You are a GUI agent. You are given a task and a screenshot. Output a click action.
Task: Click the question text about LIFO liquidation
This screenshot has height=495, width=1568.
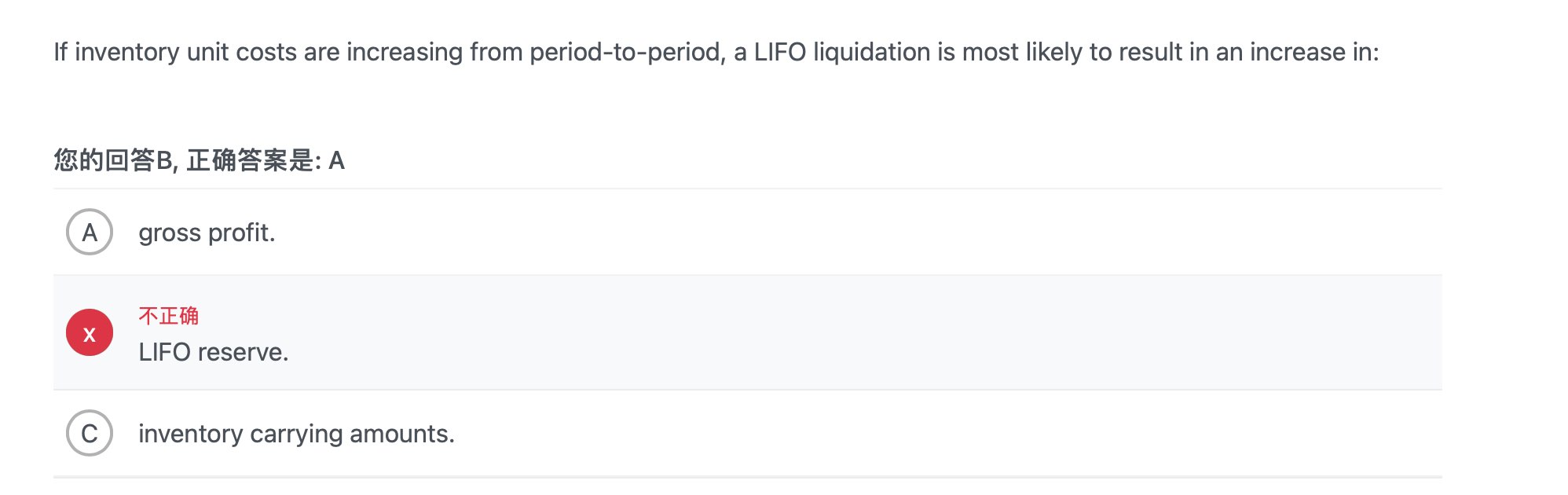click(x=716, y=52)
